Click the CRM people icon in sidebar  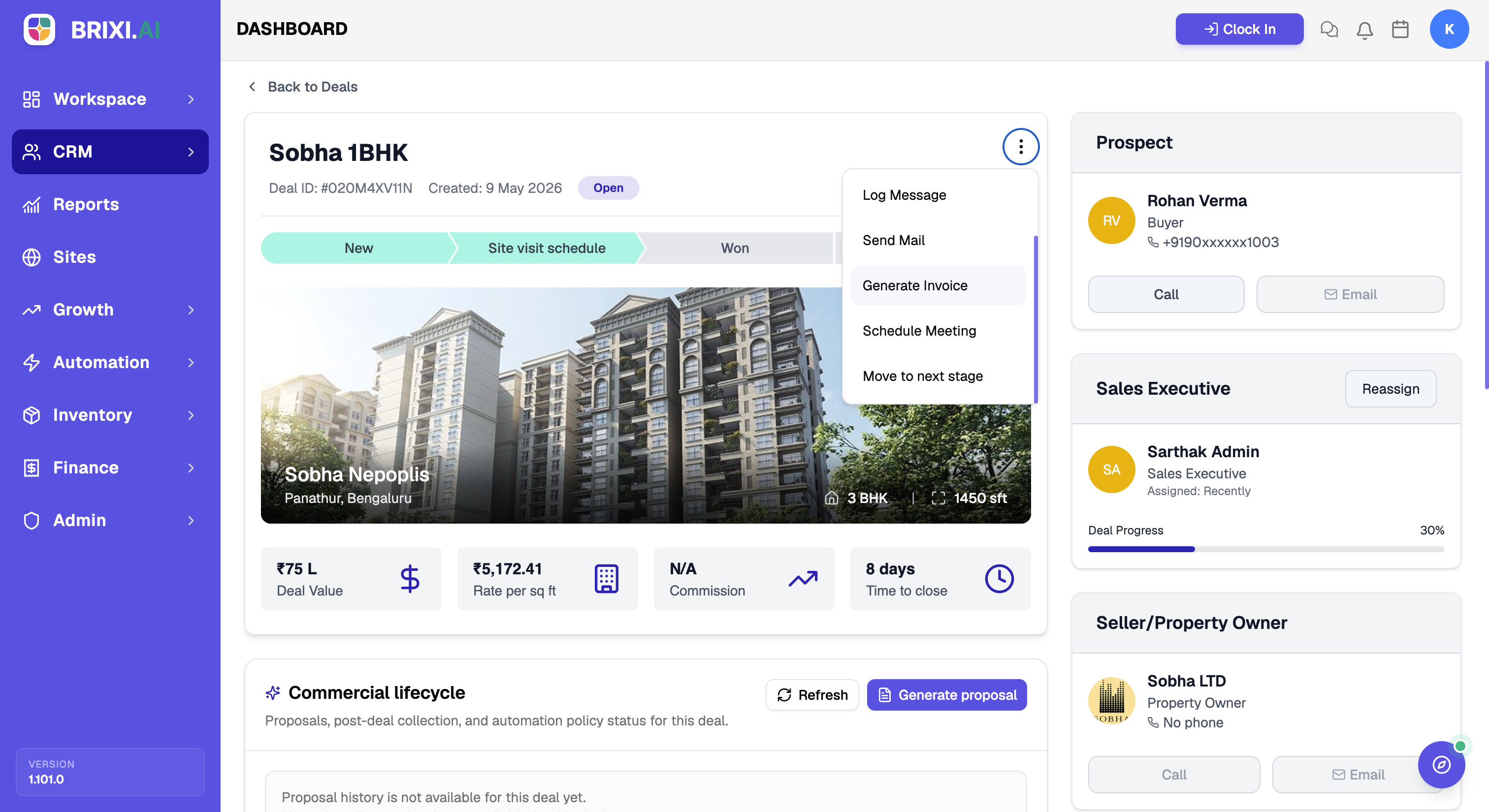tap(31, 151)
